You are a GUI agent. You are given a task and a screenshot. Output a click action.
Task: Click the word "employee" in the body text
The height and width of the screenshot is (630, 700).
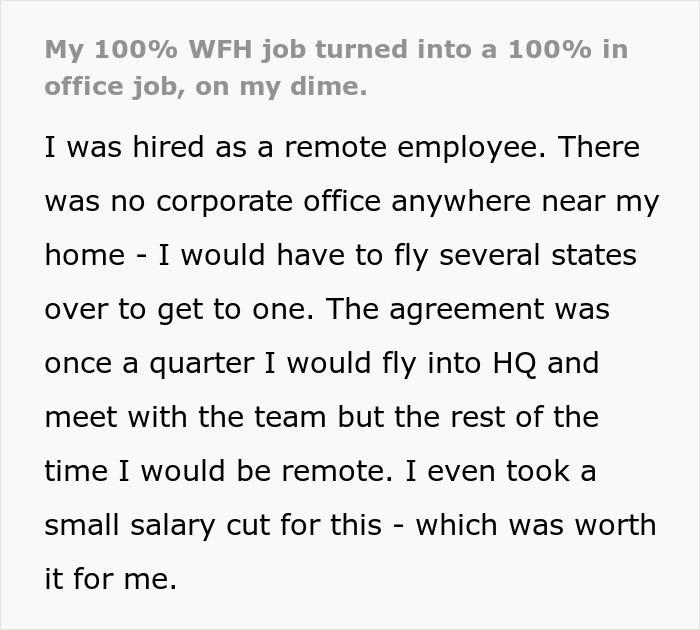click(x=467, y=148)
